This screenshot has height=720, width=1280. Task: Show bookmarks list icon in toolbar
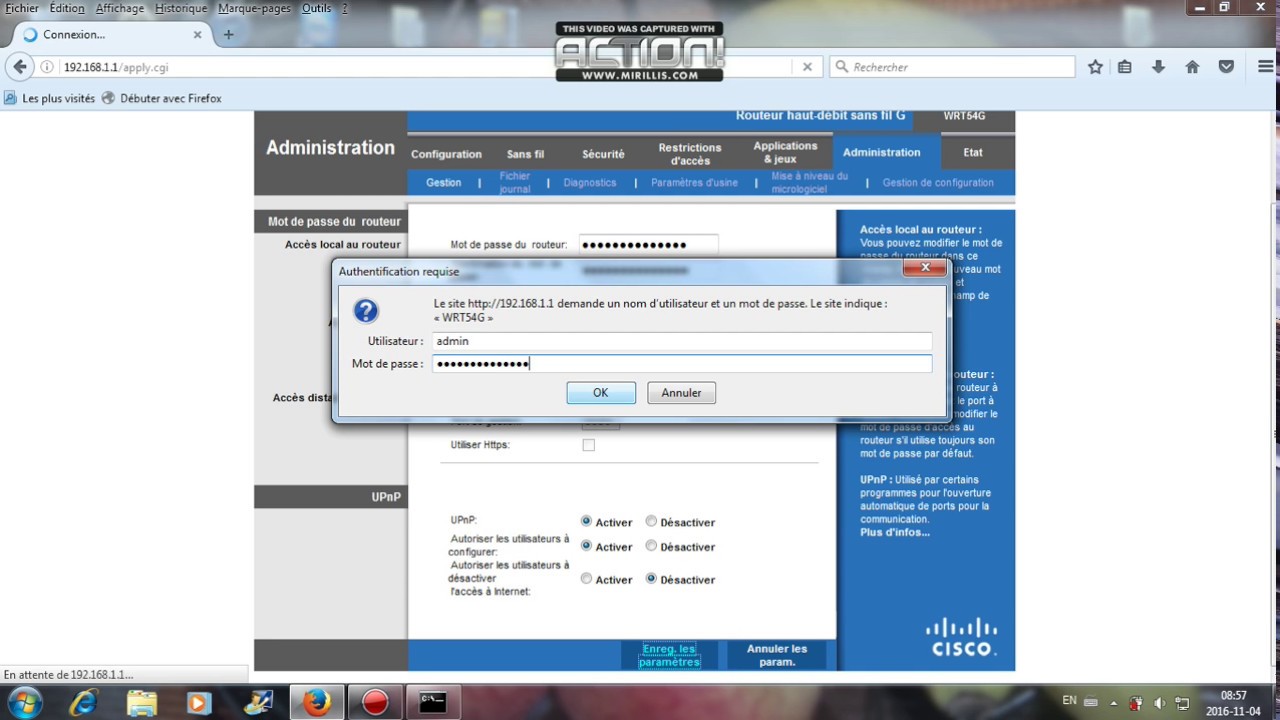(x=1125, y=67)
